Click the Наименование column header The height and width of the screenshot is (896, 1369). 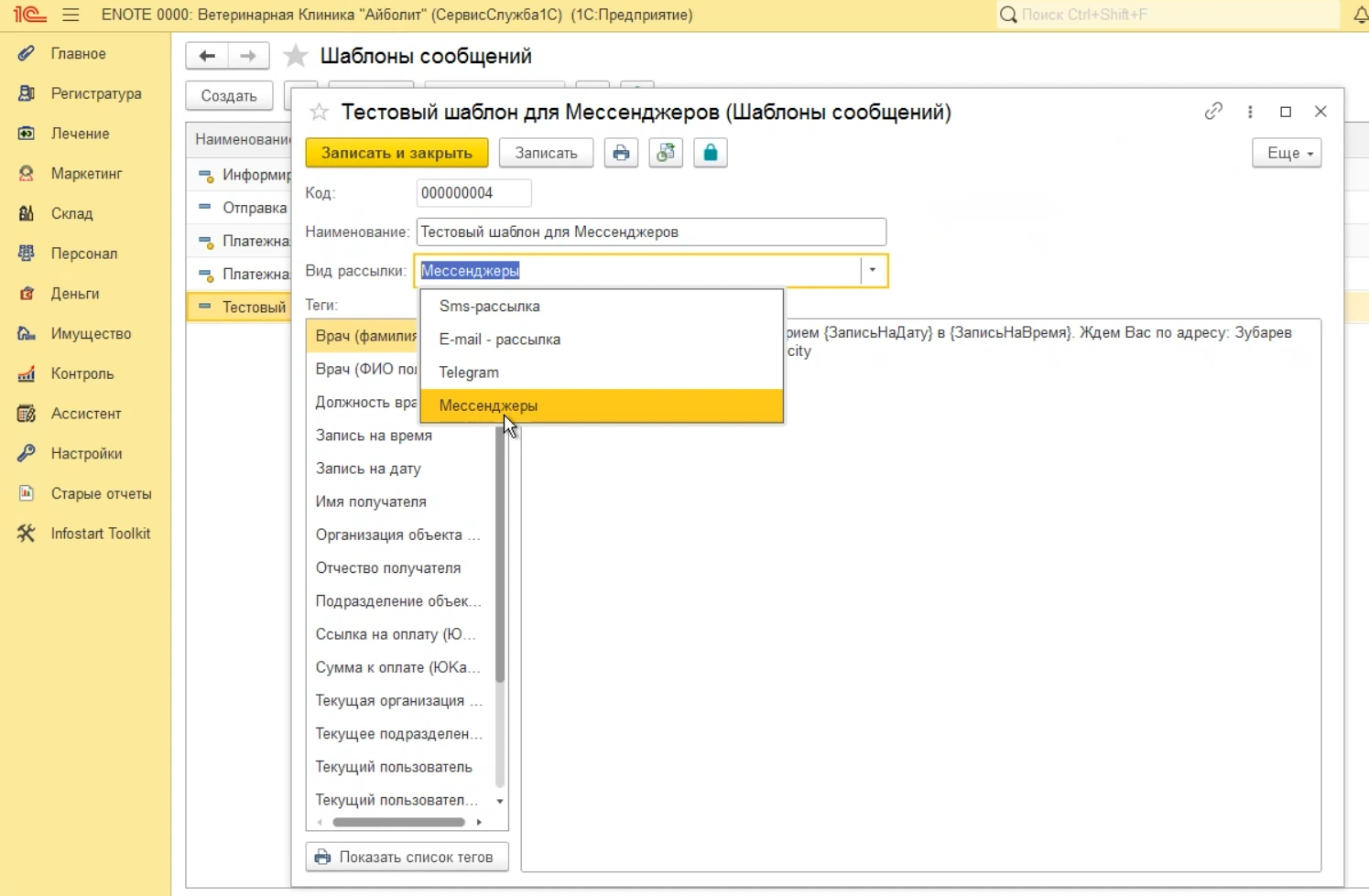coord(240,139)
